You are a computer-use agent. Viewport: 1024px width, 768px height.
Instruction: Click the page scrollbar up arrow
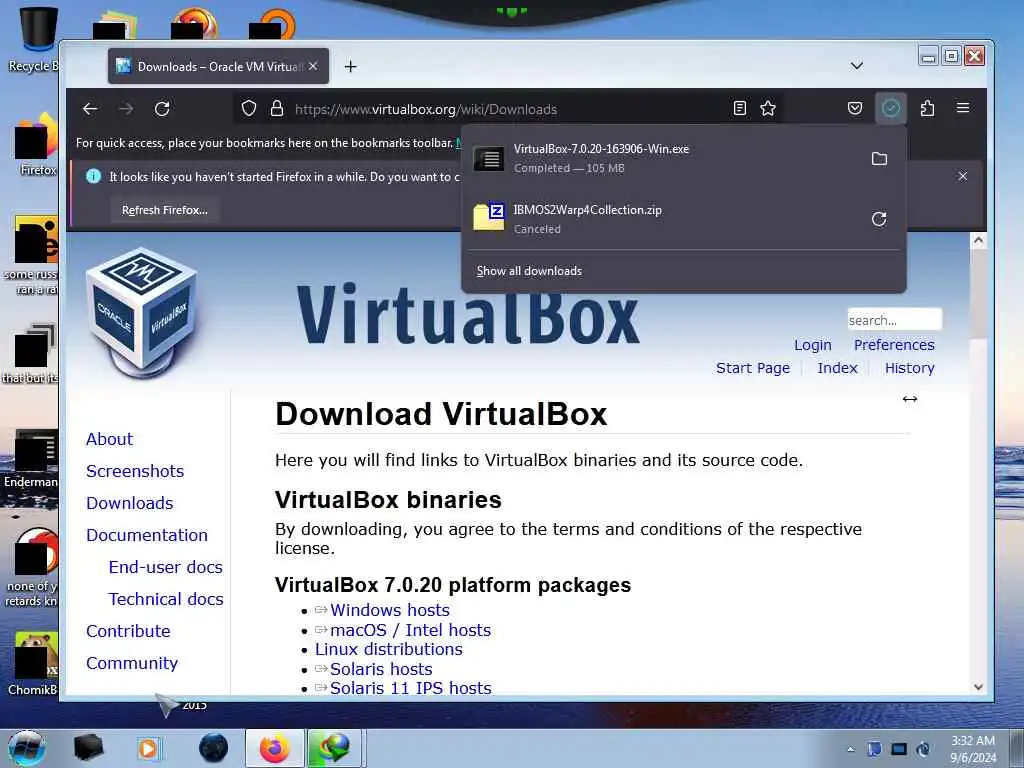point(978,240)
